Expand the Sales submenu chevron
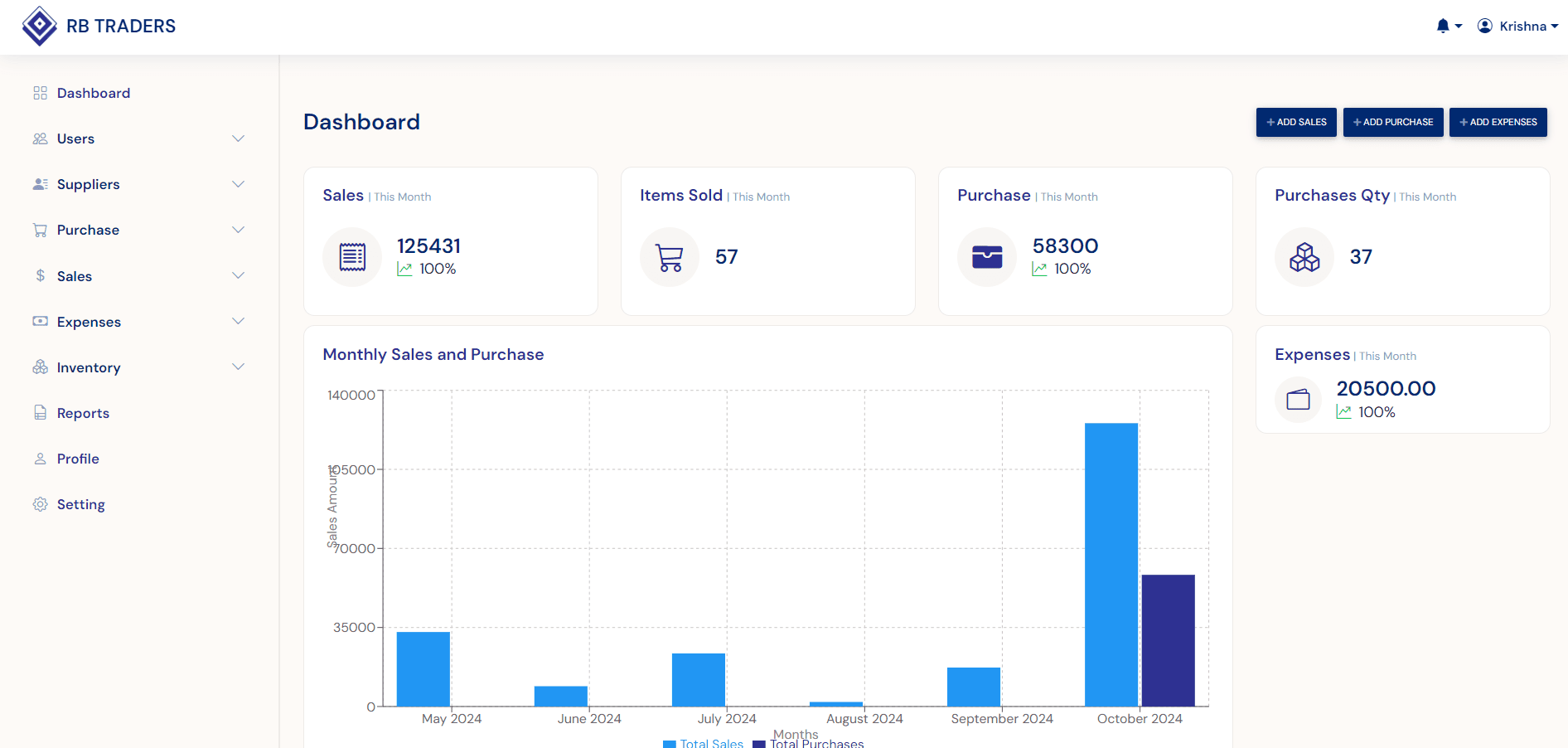Image resolution: width=1568 pixels, height=748 pixels. [239, 275]
